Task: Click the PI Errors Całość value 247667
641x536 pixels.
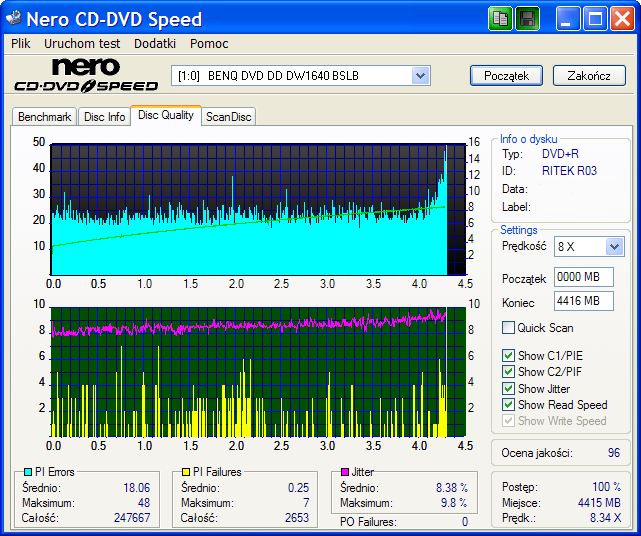Action: click(x=132, y=518)
